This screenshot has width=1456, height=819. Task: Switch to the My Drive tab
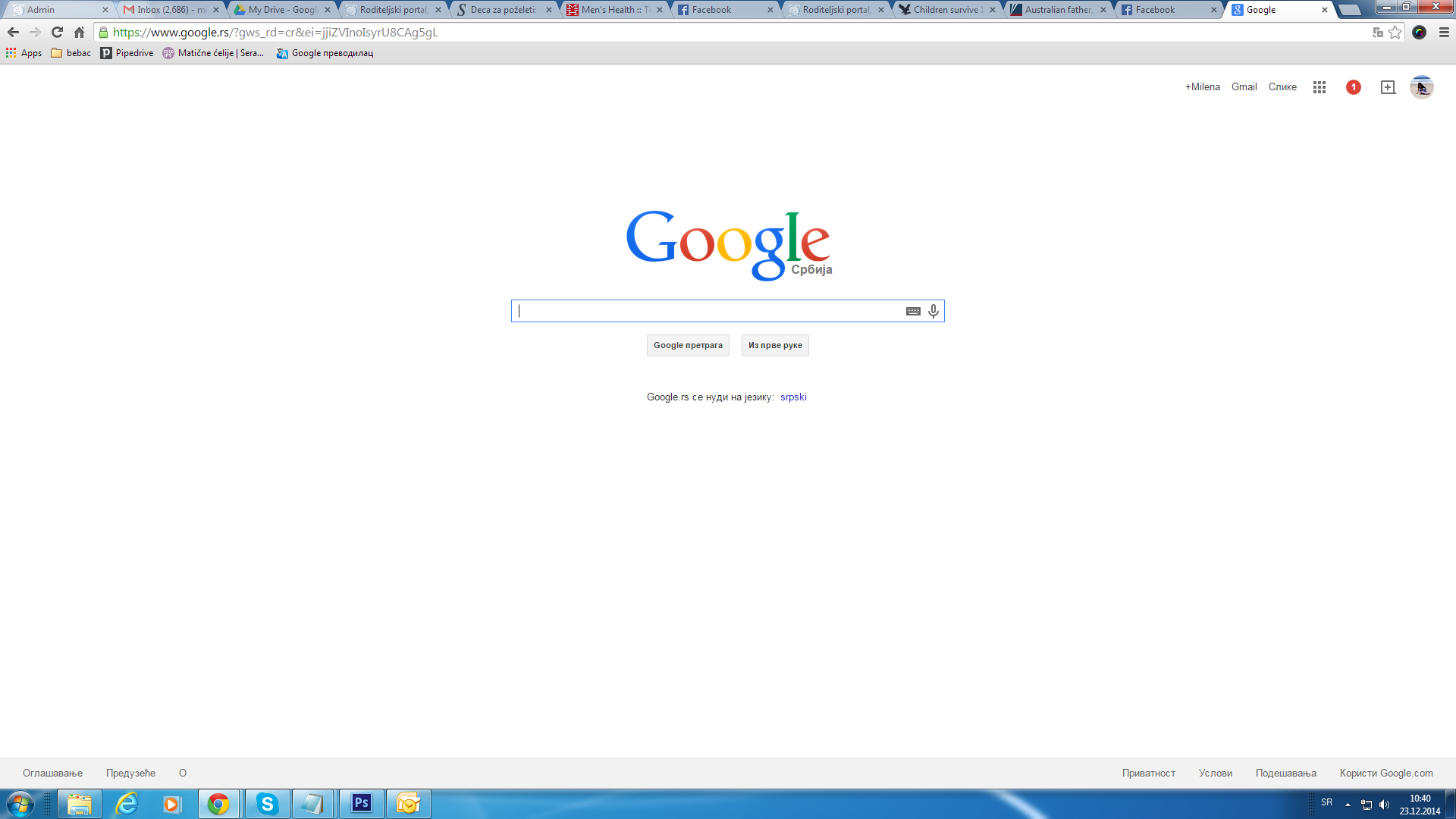[x=282, y=10]
